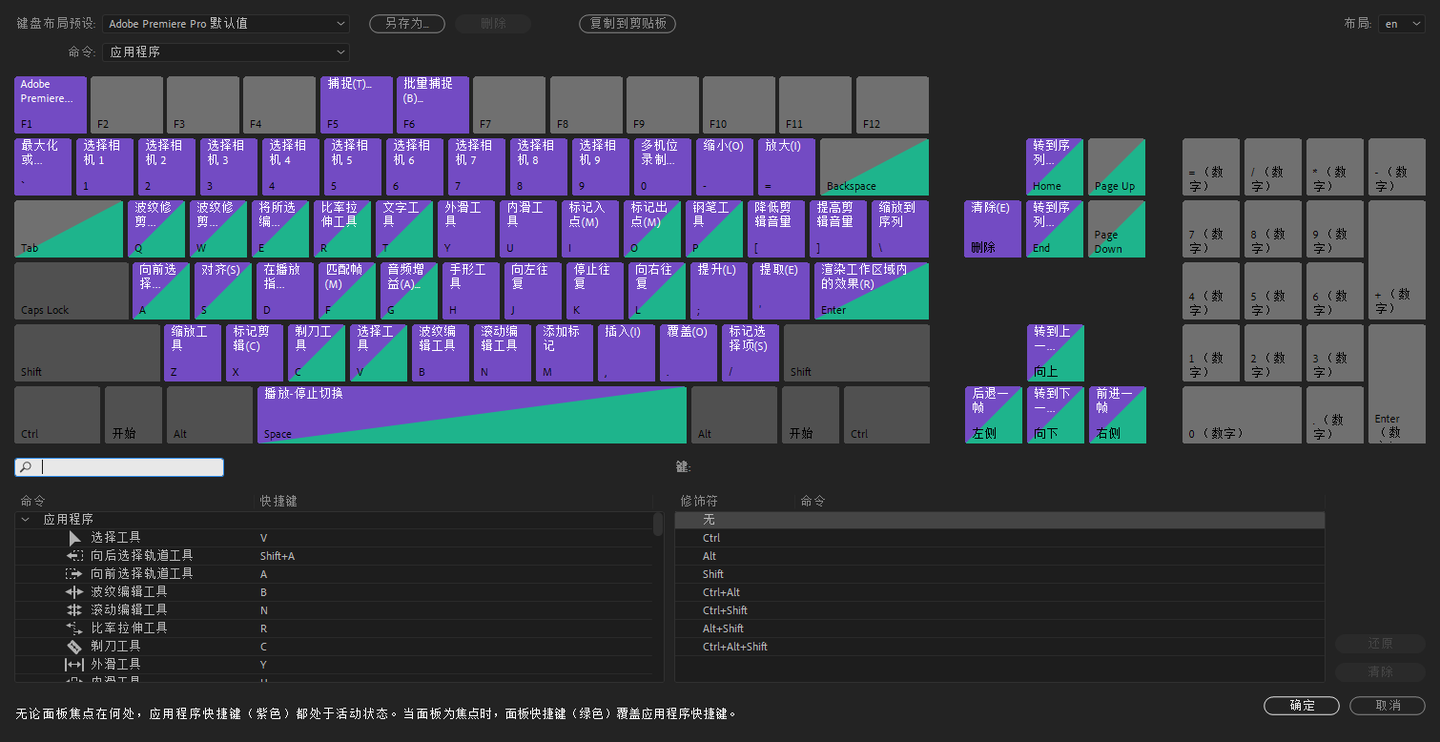
Task: Select the 无 modifier row
Action: (1000, 520)
